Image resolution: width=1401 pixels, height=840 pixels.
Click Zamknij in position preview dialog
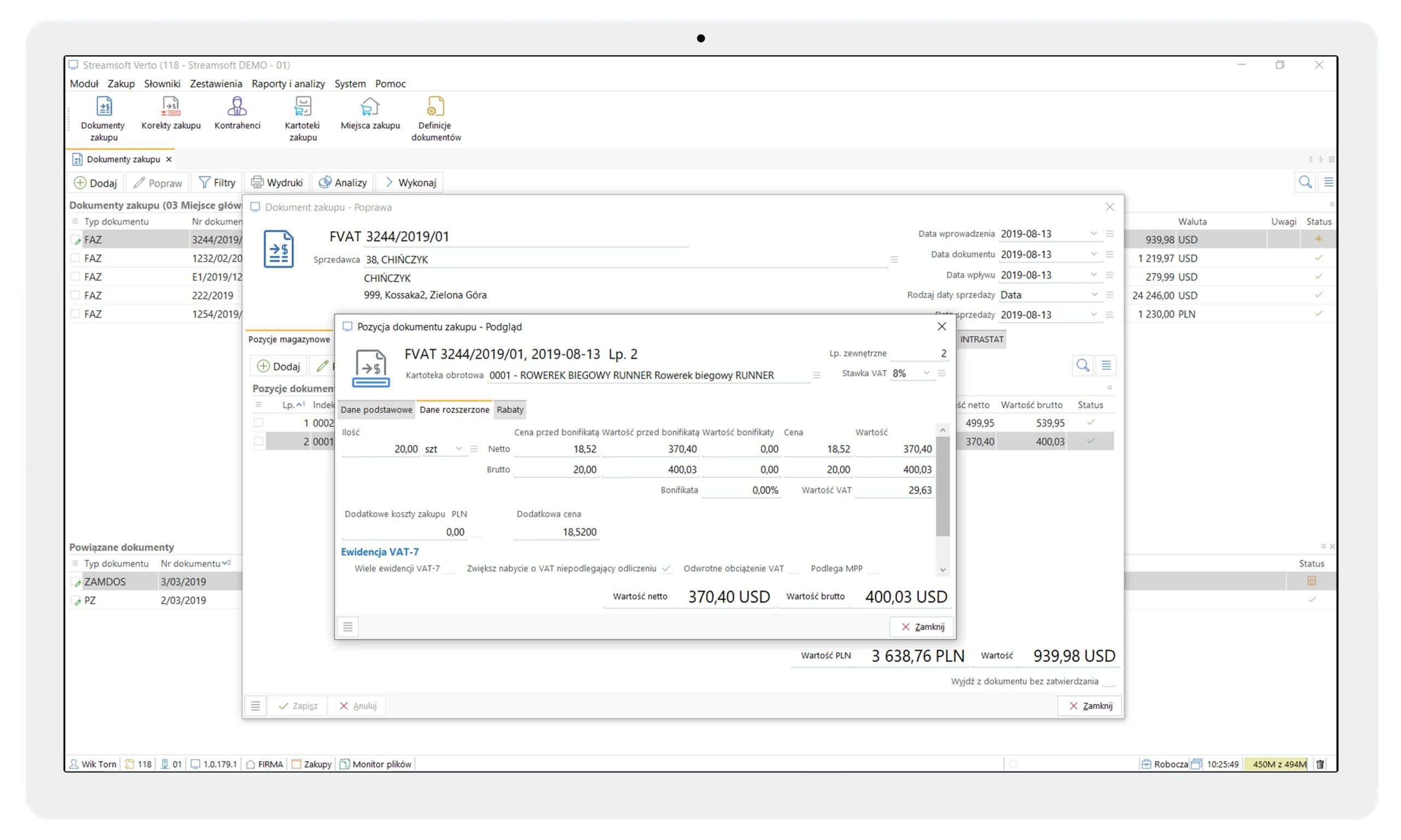pyautogui.click(x=922, y=627)
